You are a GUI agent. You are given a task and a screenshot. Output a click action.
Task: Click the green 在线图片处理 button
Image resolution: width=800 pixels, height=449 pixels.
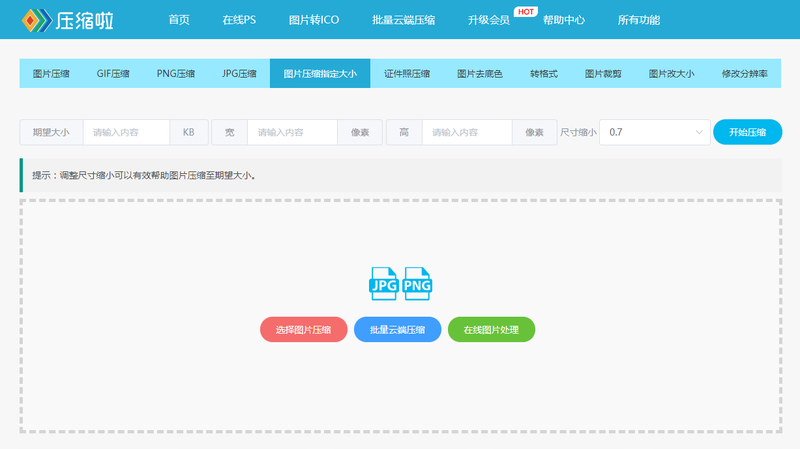491,330
